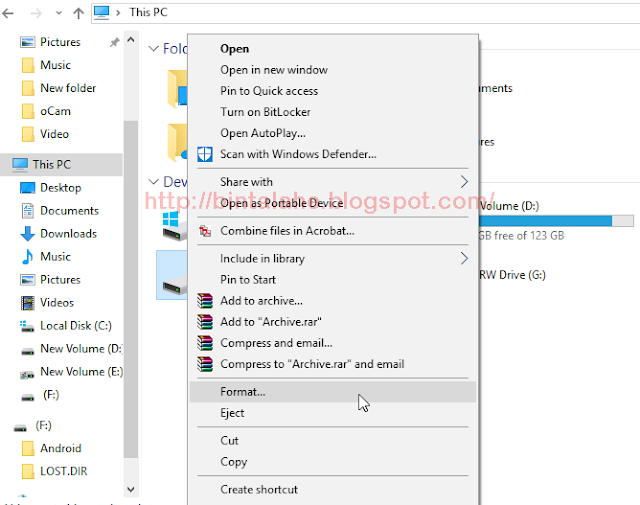Click the pin icon next to Pictures
Image resolution: width=640 pixels, height=505 pixels.
(x=115, y=42)
